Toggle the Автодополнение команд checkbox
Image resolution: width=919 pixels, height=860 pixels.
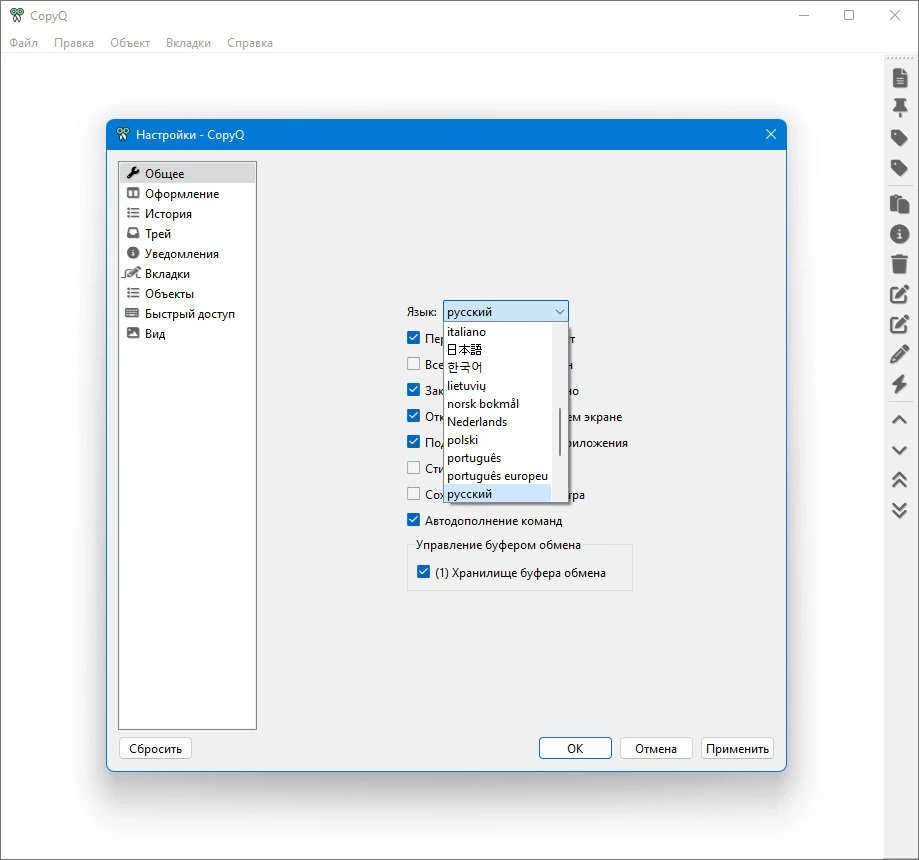[x=413, y=520]
